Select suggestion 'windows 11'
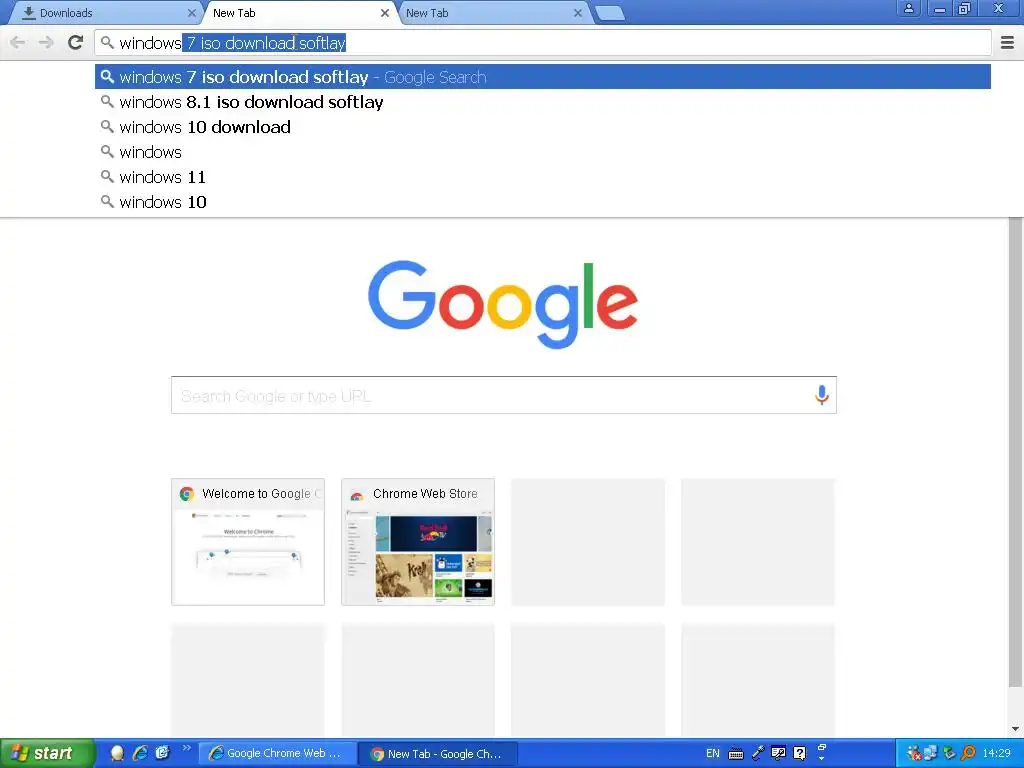Viewport: 1024px width, 768px height. tap(543, 177)
